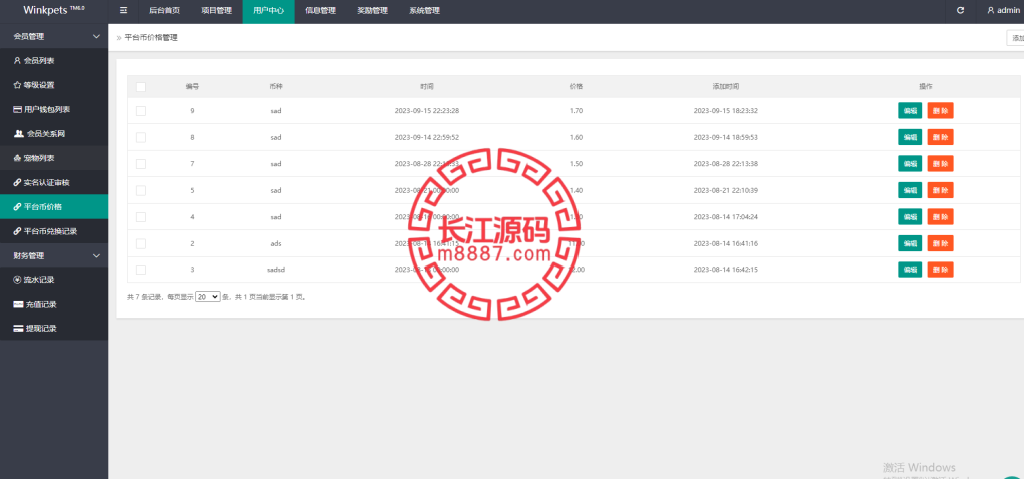This screenshot has height=479, width=1024.
Task: Click the 添加时间 column header
Action: point(726,86)
